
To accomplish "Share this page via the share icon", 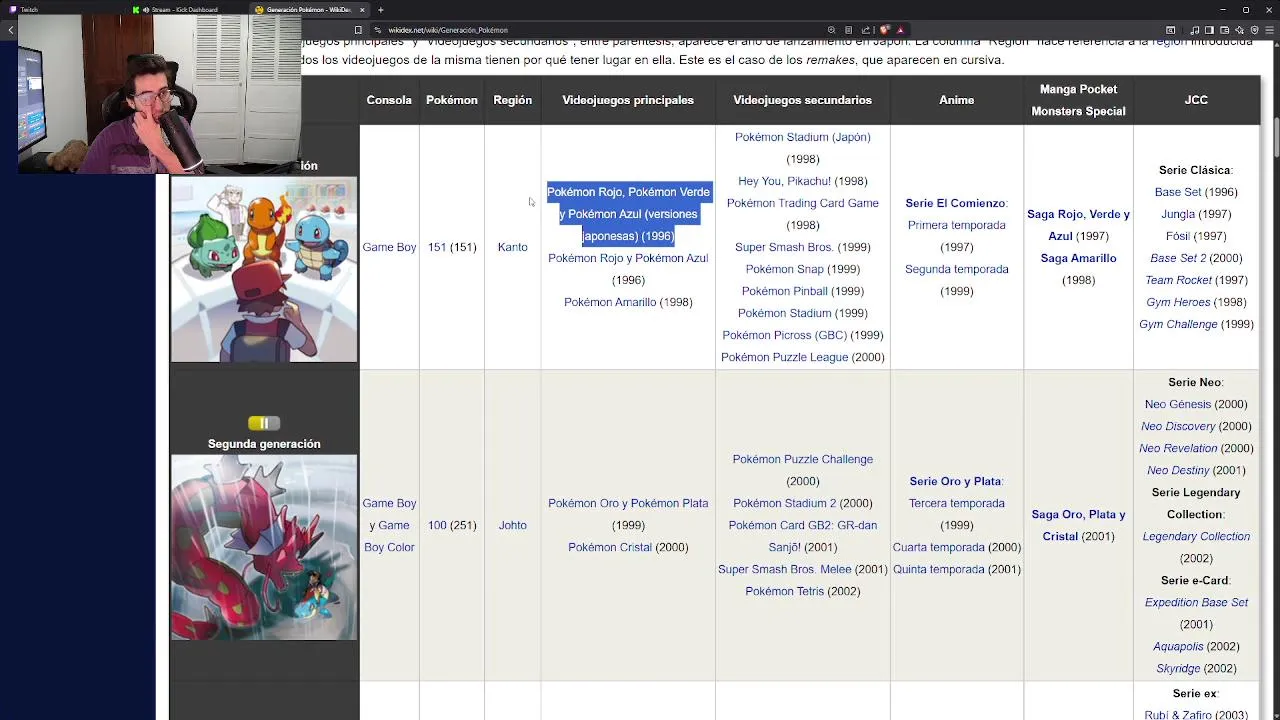I will pyautogui.click(x=865, y=30).
